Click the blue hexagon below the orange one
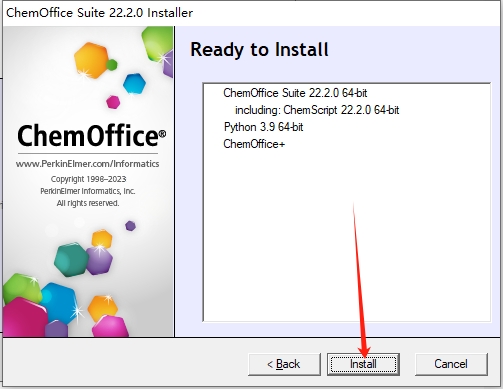Screen dimensions: 503x389 [134, 83]
